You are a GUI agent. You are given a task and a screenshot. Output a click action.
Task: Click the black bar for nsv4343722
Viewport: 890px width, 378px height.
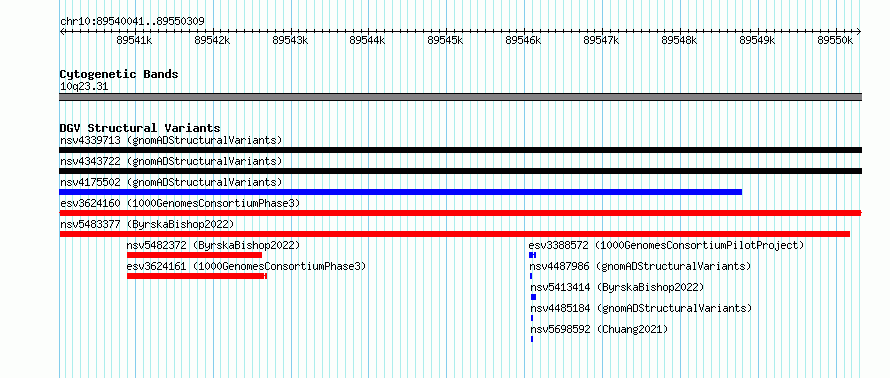[460, 171]
